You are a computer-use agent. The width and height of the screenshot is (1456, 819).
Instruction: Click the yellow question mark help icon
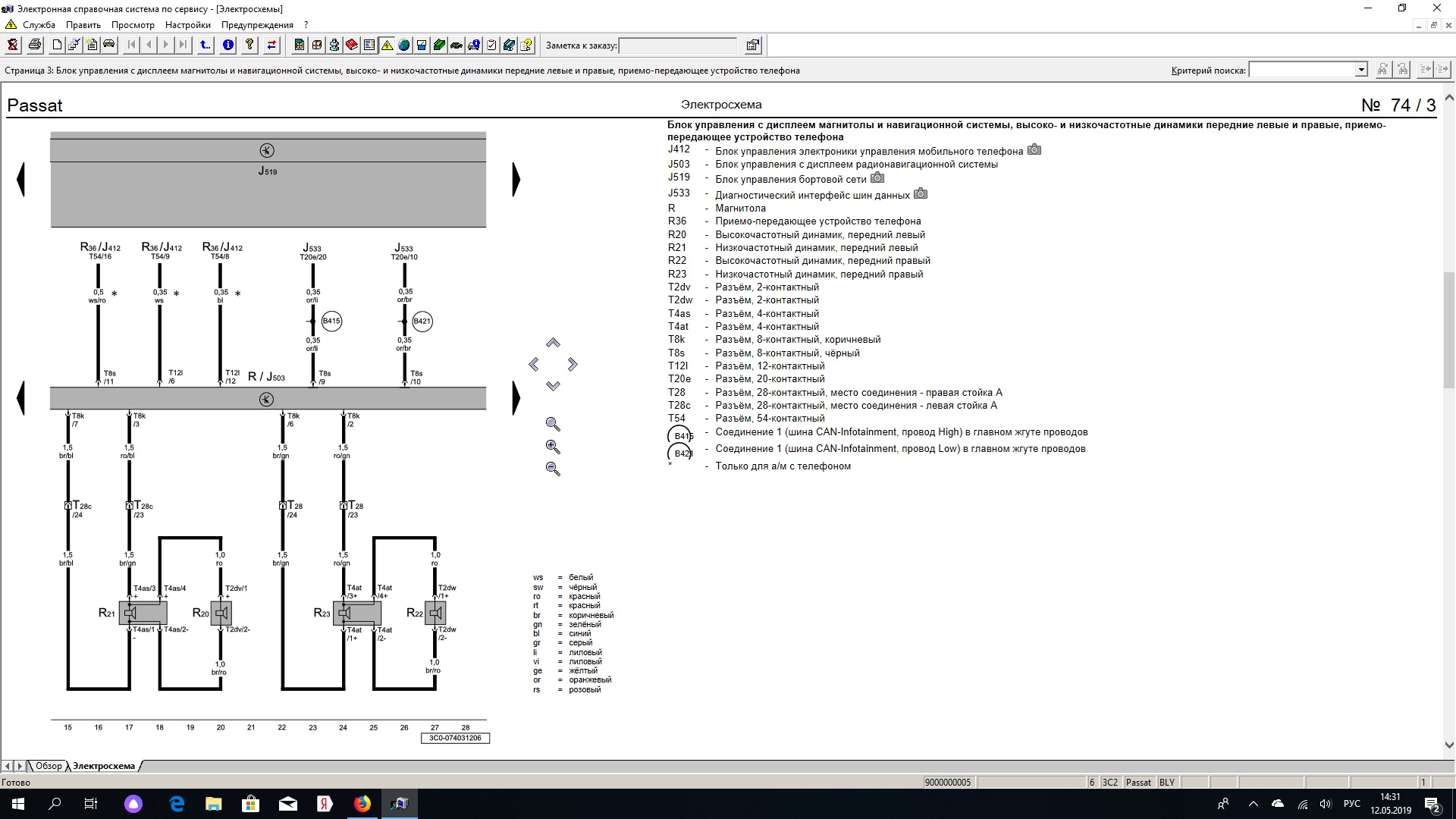click(249, 45)
